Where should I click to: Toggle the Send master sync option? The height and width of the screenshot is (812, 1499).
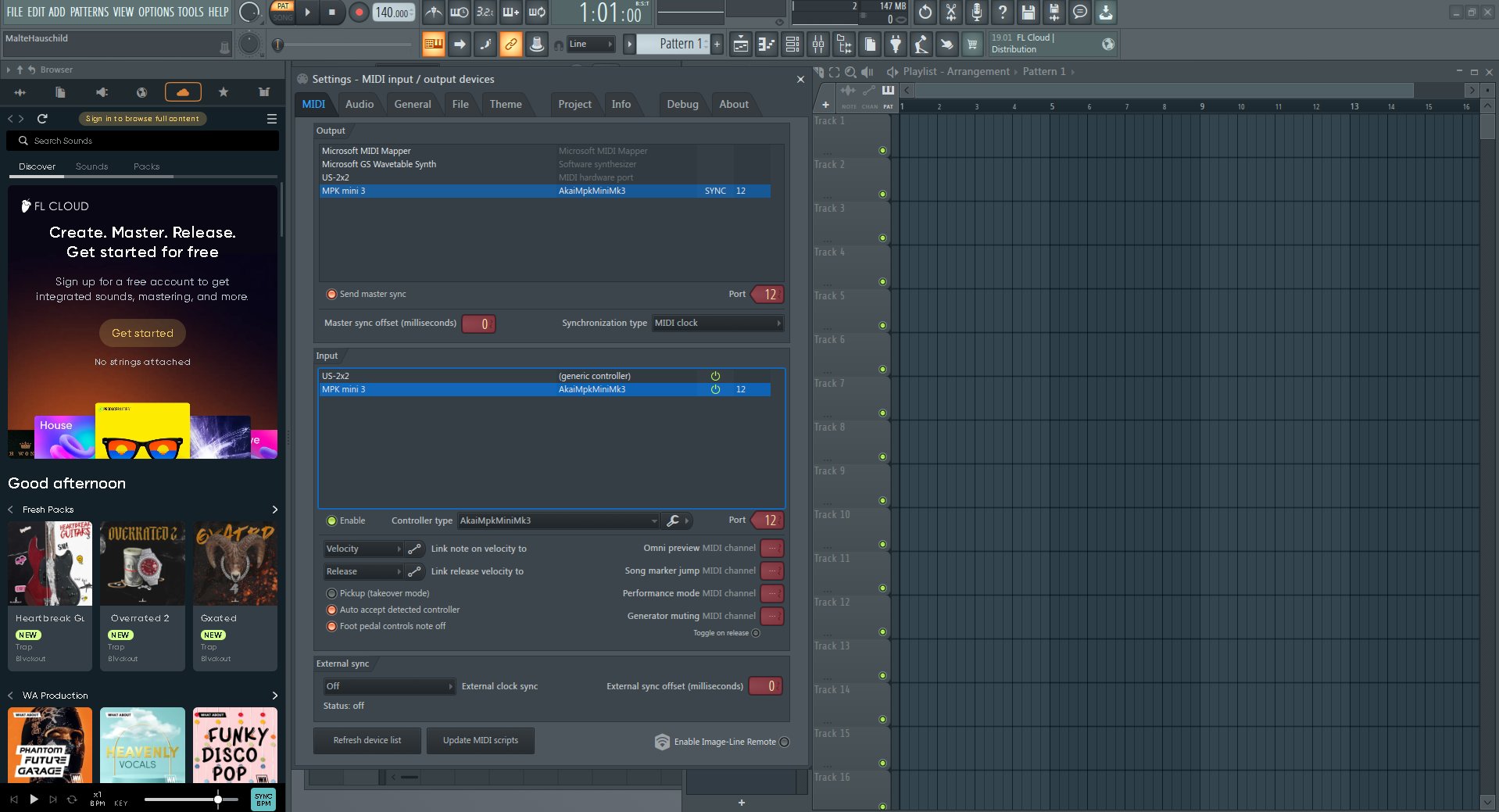[331, 295]
